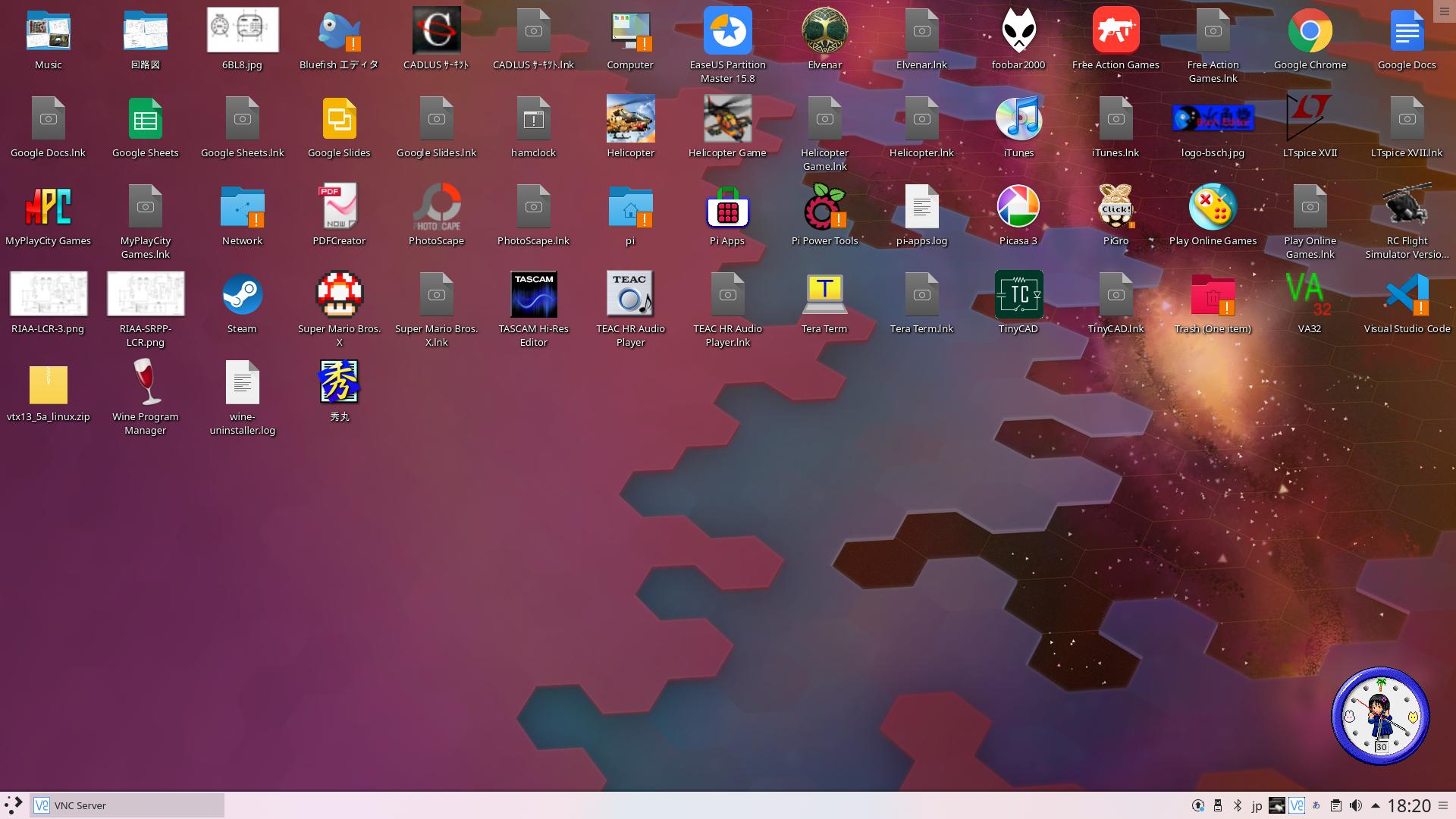This screenshot has height=819, width=1456.
Task: Open the taskbar menu at bottom right
Action: pyautogui.click(x=1443, y=805)
